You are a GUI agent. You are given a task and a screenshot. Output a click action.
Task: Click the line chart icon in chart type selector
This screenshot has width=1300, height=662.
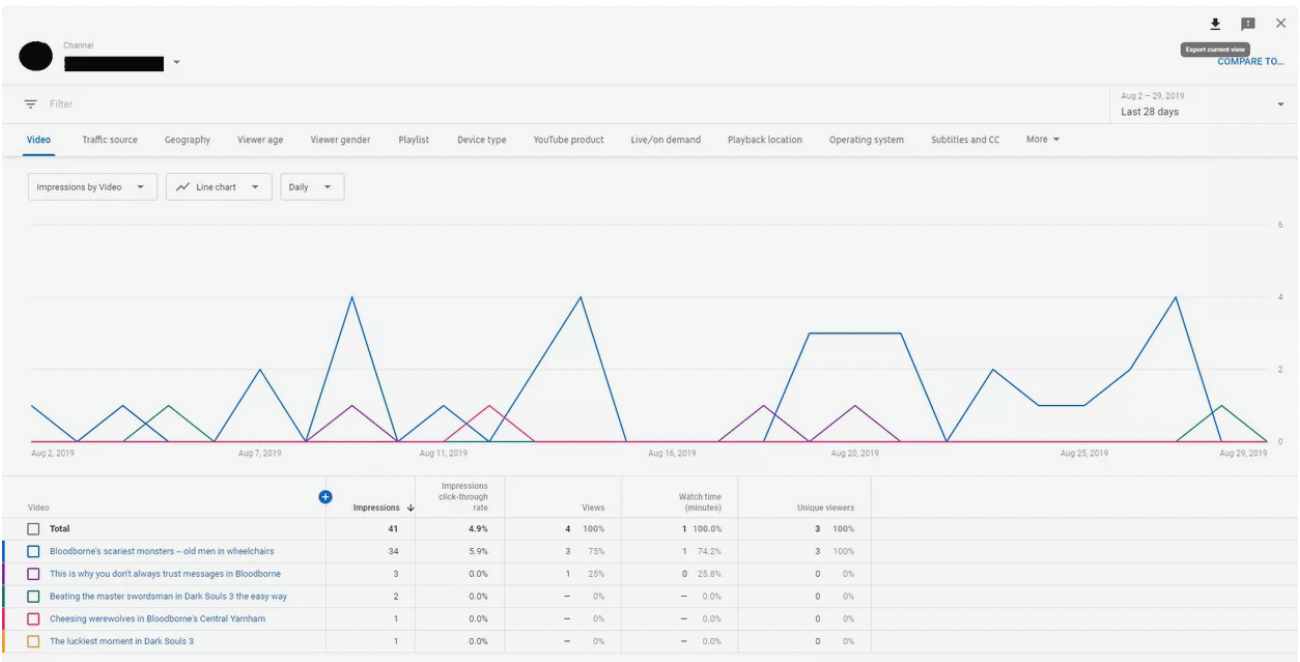(183, 187)
